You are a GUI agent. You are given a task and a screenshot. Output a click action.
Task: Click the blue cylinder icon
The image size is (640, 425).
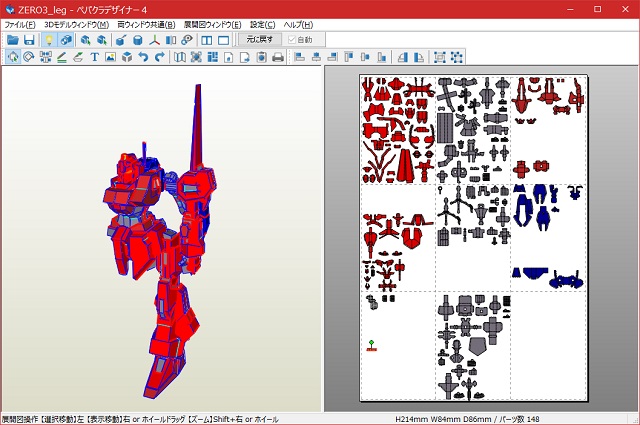(138, 40)
